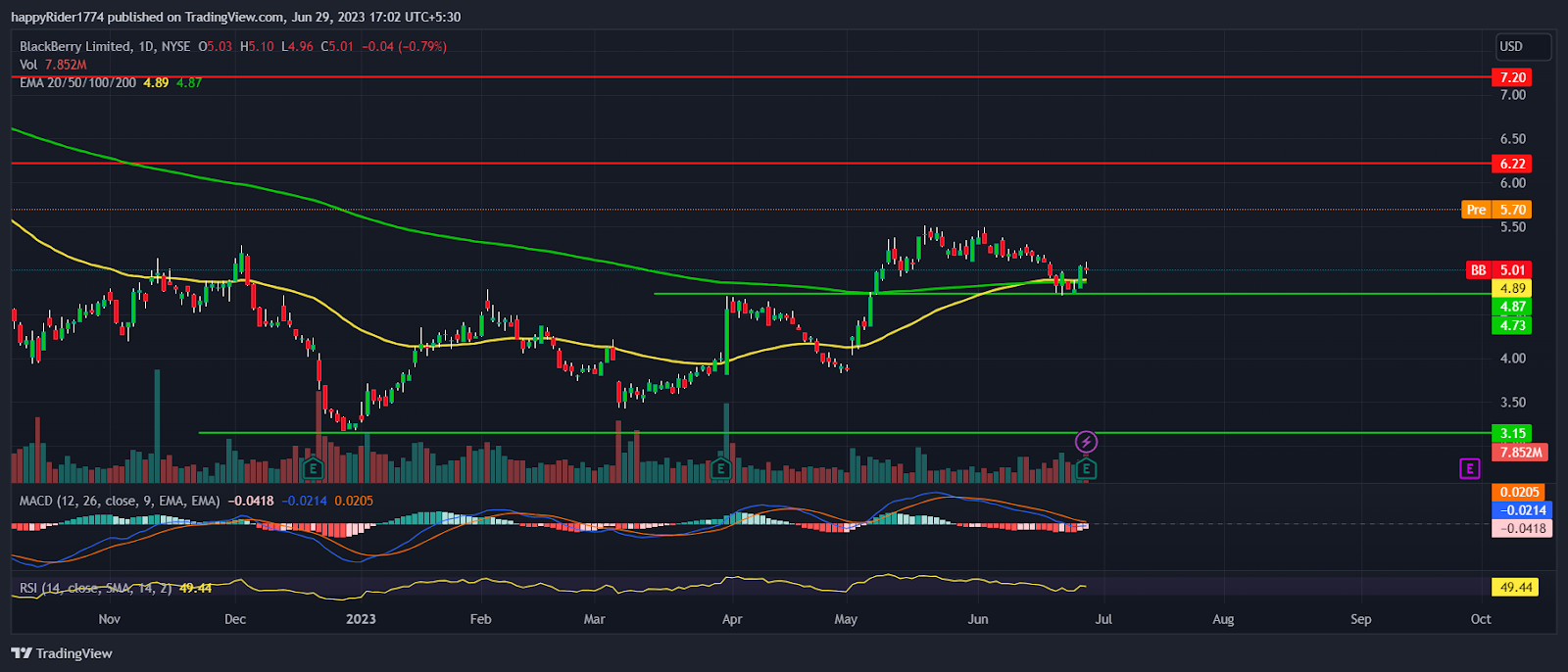Viewport: 1568px width, 672px height.
Task: Open the USD currency selector
Action: tap(1524, 46)
